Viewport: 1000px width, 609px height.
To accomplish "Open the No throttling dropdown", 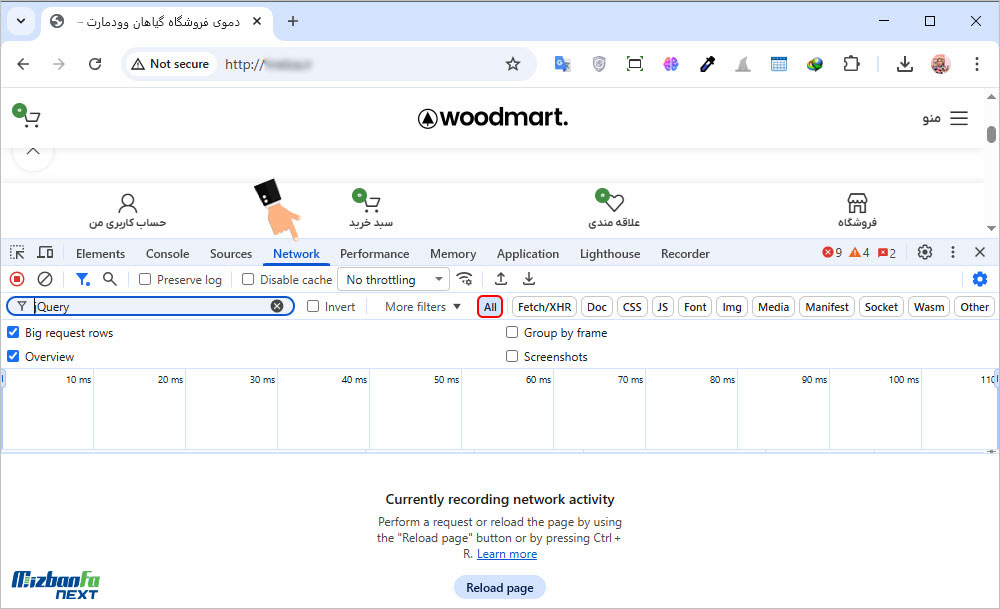I will click(x=393, y=280).
